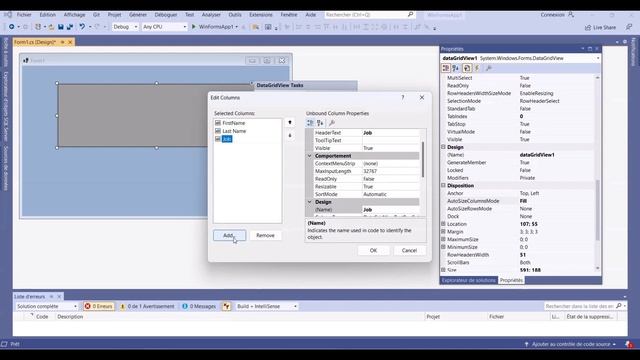Confirm with the OK button

[x=373, y=251]
